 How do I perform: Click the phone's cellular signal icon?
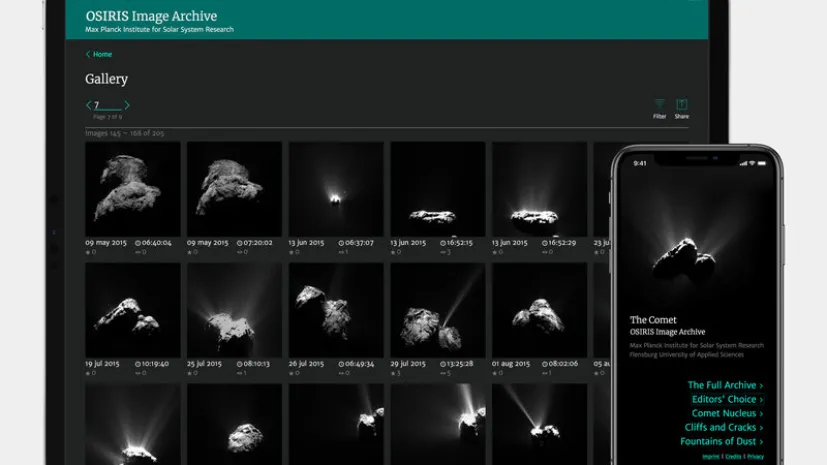[743, 163]
